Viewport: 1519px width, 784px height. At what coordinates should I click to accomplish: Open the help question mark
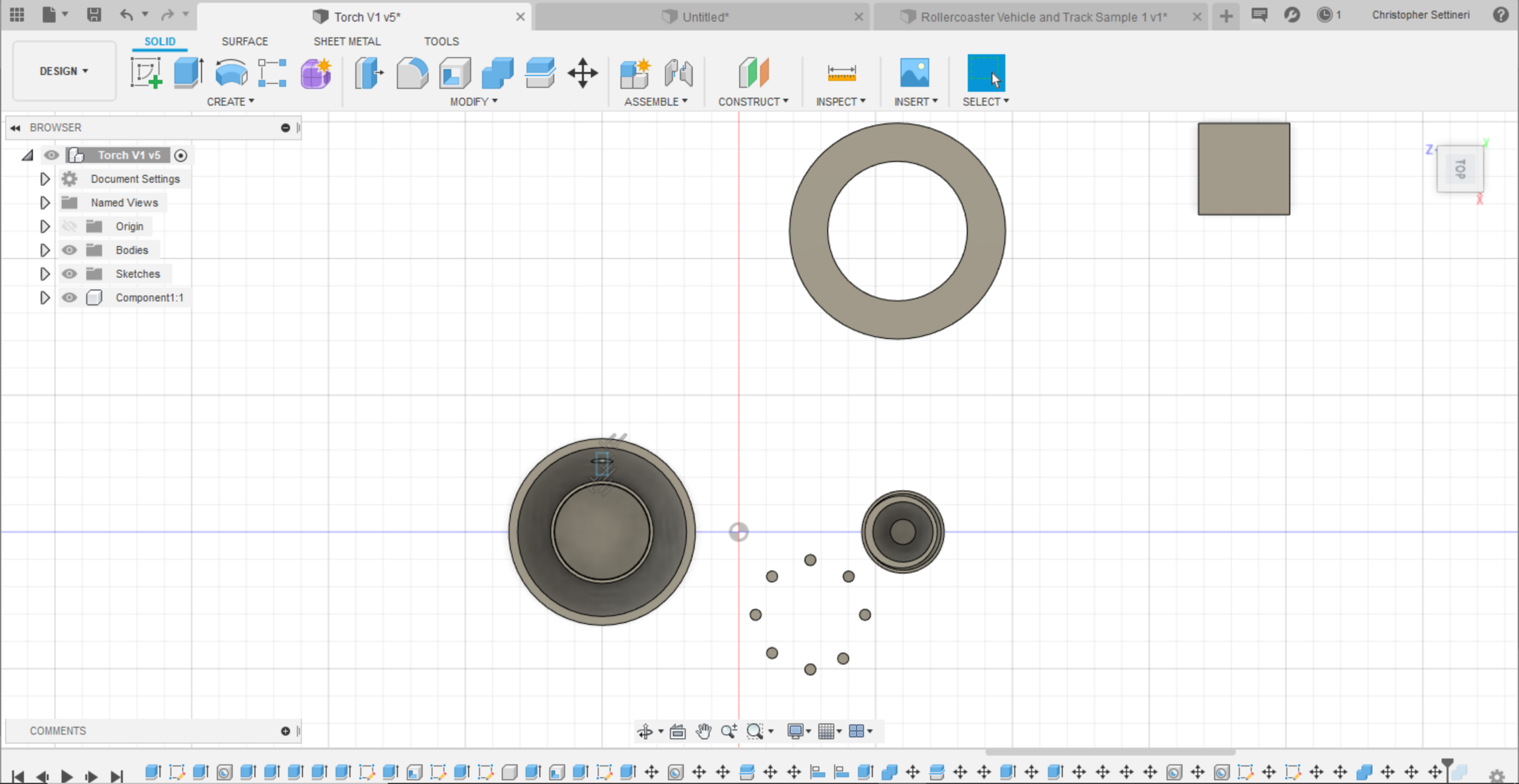(1500, 15)
